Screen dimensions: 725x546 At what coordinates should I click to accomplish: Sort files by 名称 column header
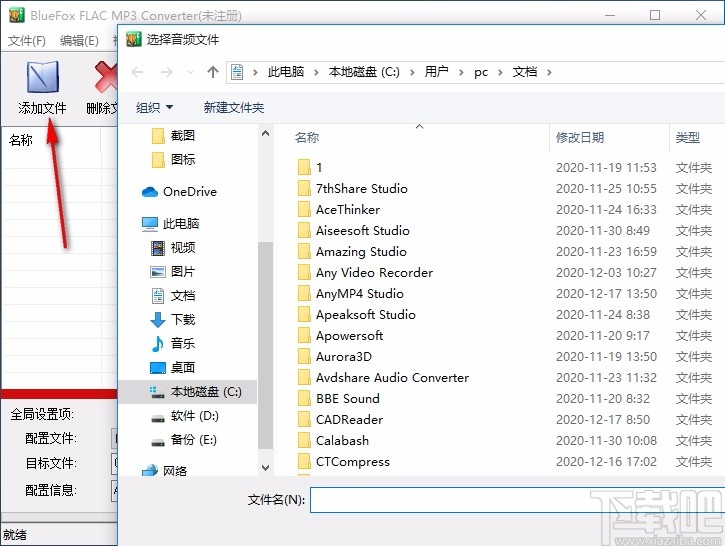pos(307,137)
